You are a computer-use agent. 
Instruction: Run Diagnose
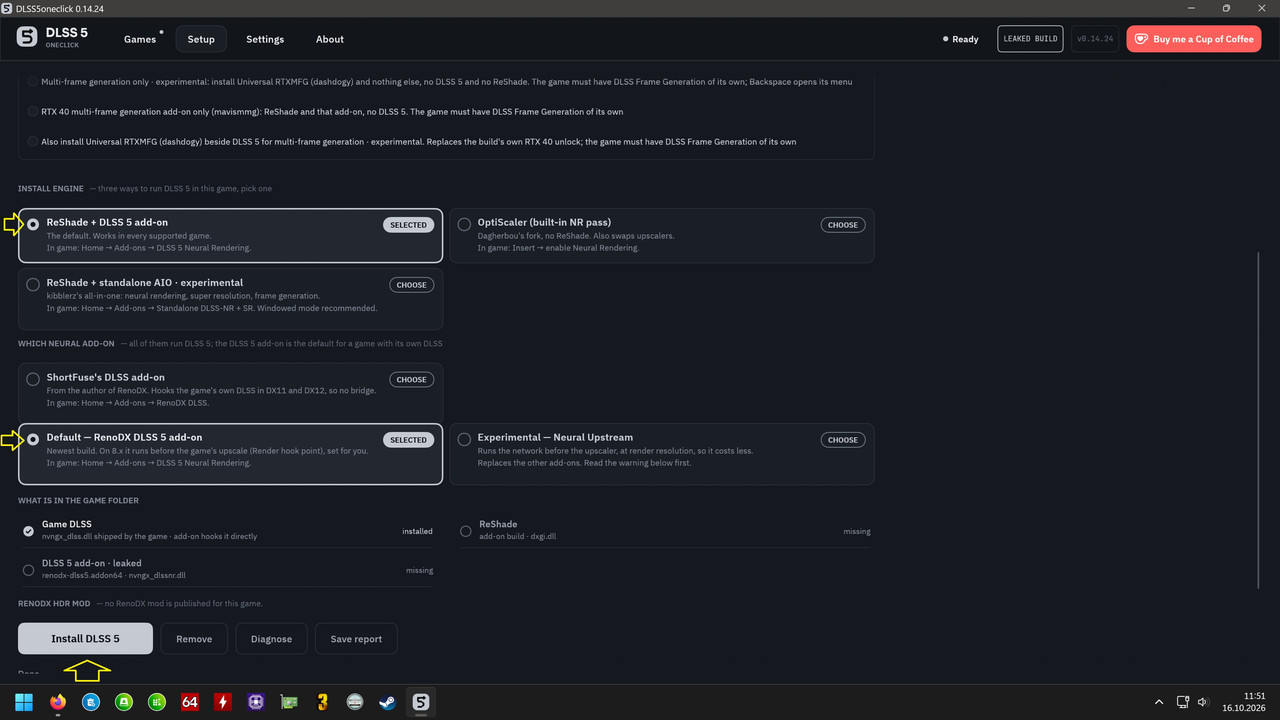[271, 639]
